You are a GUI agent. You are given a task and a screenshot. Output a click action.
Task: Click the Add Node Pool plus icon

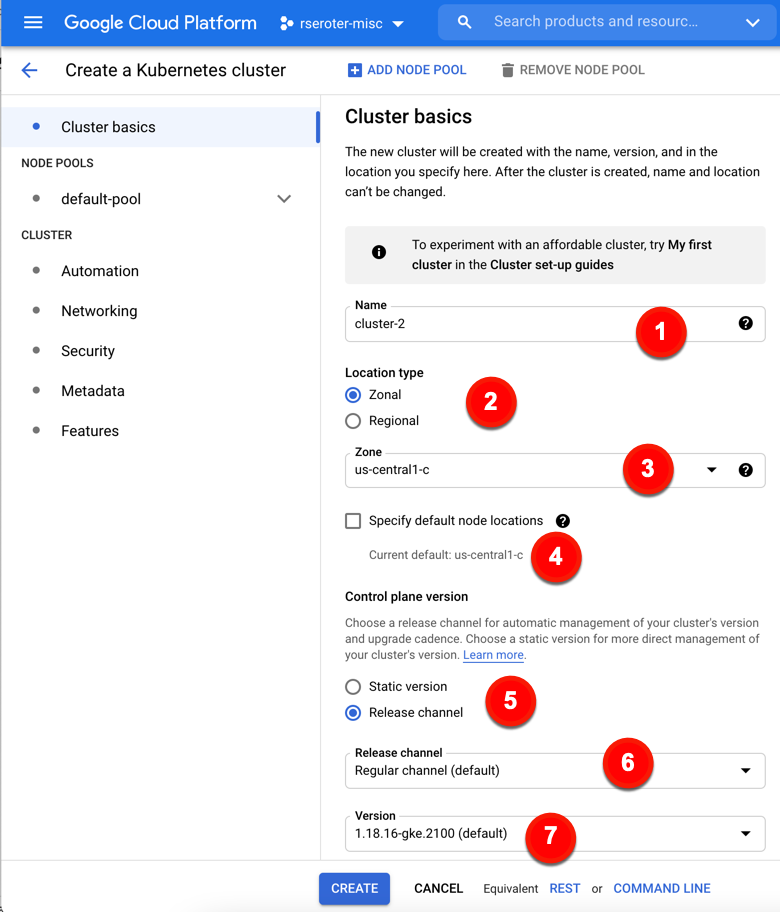tap(354, 70)
